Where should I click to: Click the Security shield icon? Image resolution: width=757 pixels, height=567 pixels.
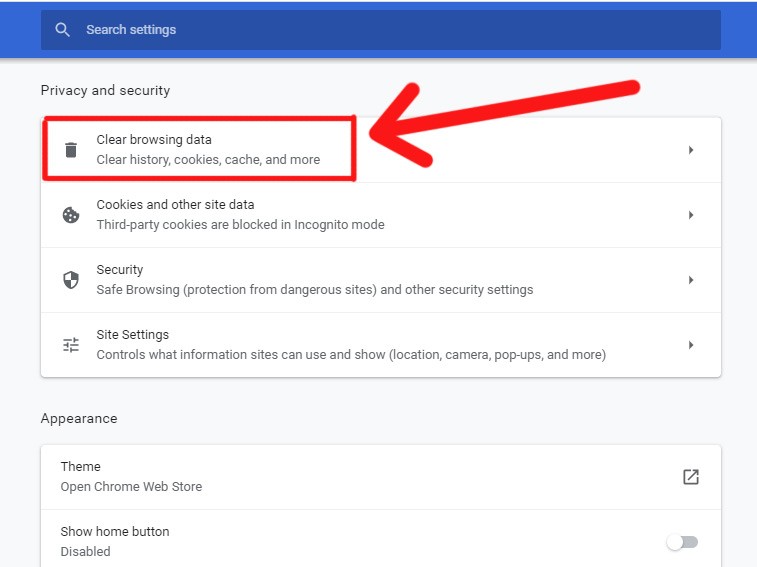click(71, 280)
